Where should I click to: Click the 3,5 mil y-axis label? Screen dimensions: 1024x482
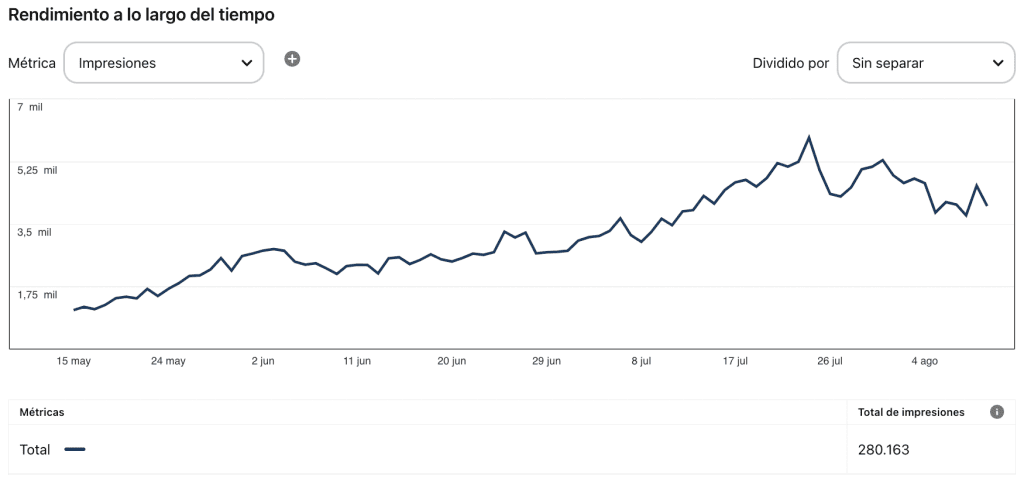34,232
